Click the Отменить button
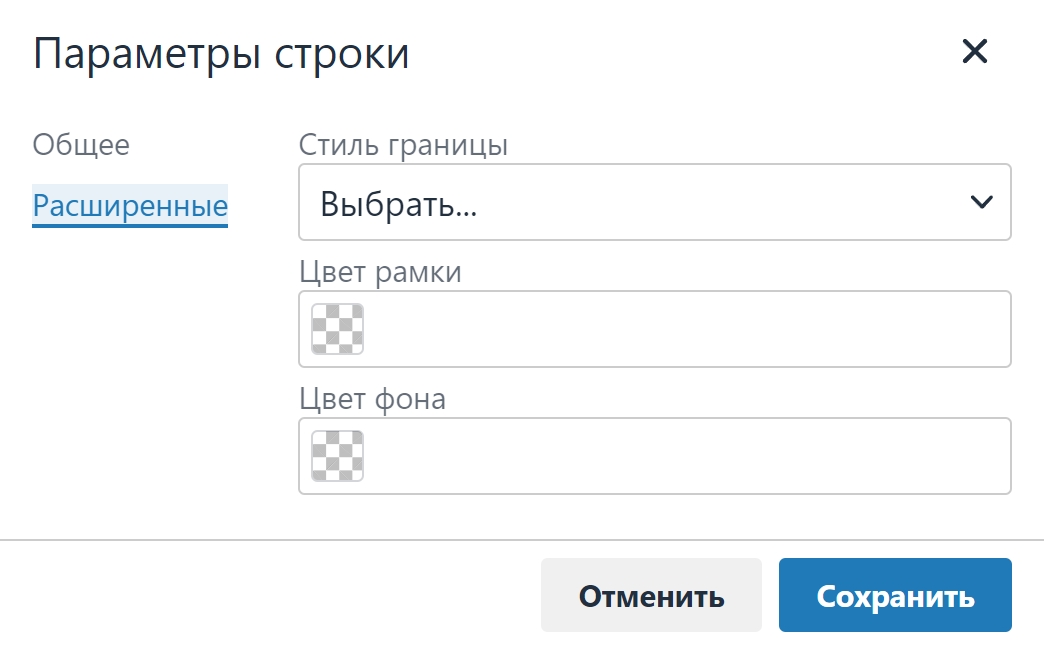 (651, 595)
